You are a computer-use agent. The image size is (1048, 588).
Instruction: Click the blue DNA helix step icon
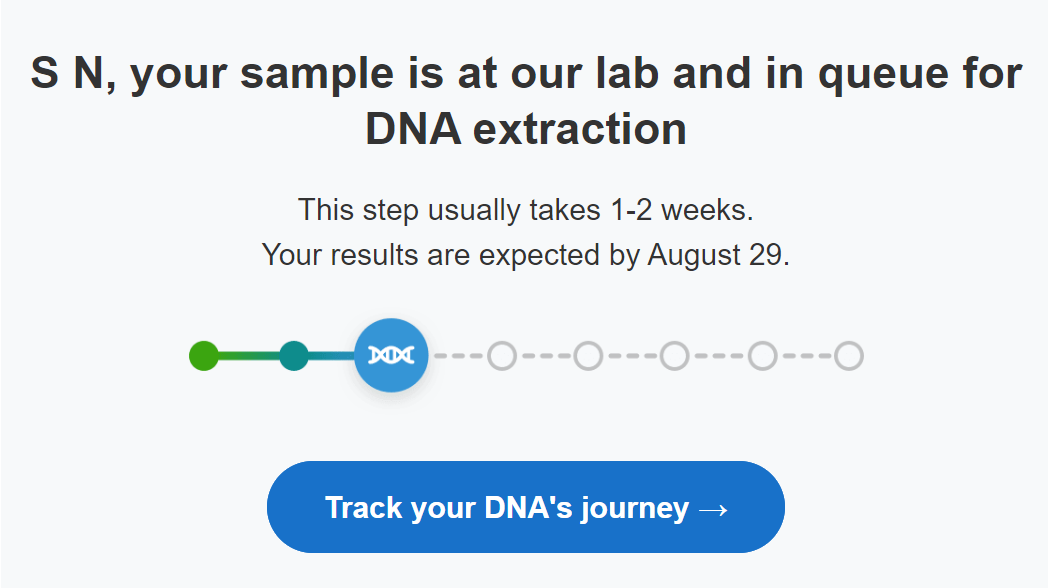coord(391,355)
